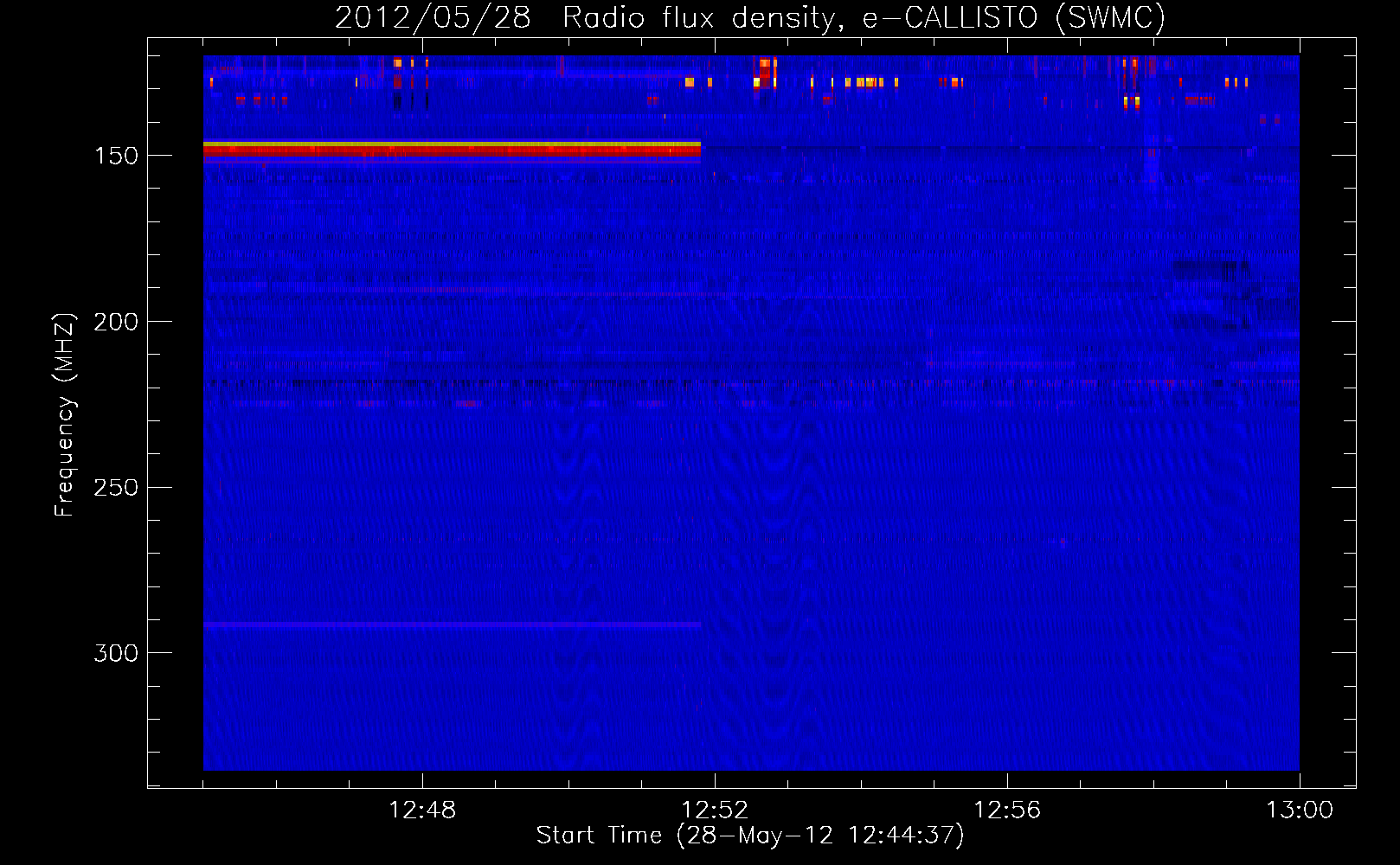Click the "Start Time (28-May-12 12:44:37)" label
The width and height of the screenshot is (1400, 865).
pos(750,836)
